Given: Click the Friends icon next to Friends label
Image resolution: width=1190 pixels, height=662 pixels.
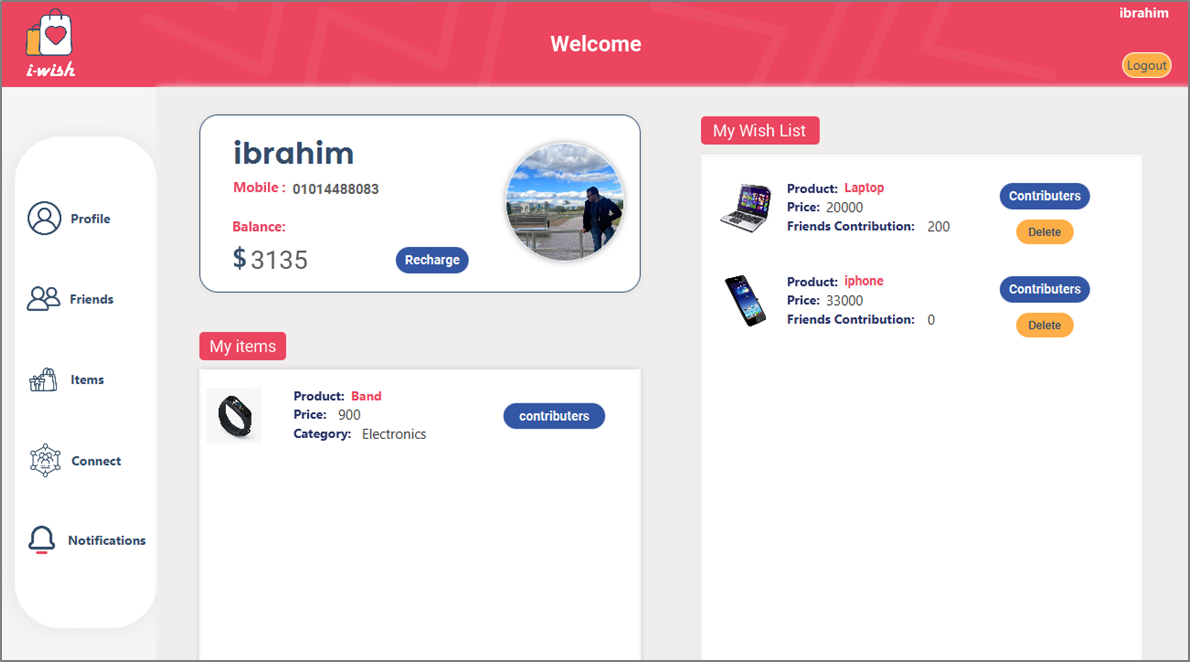Looking at the screenshot, I should 44,298.
